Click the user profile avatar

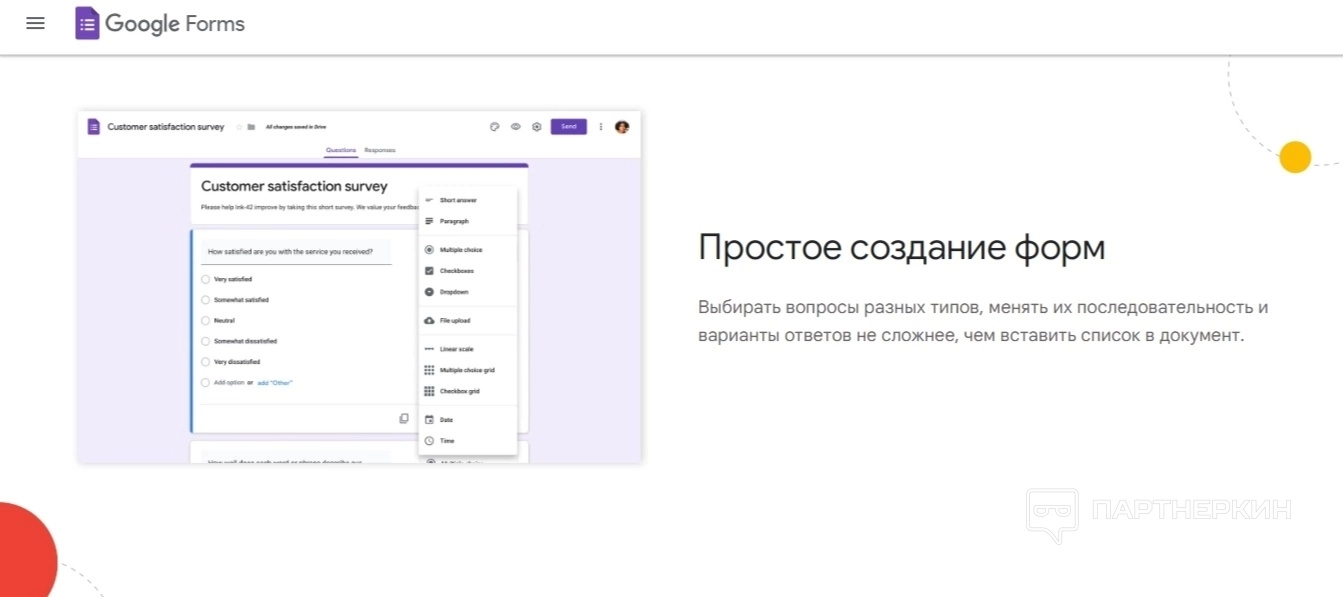tap(622, 127)
